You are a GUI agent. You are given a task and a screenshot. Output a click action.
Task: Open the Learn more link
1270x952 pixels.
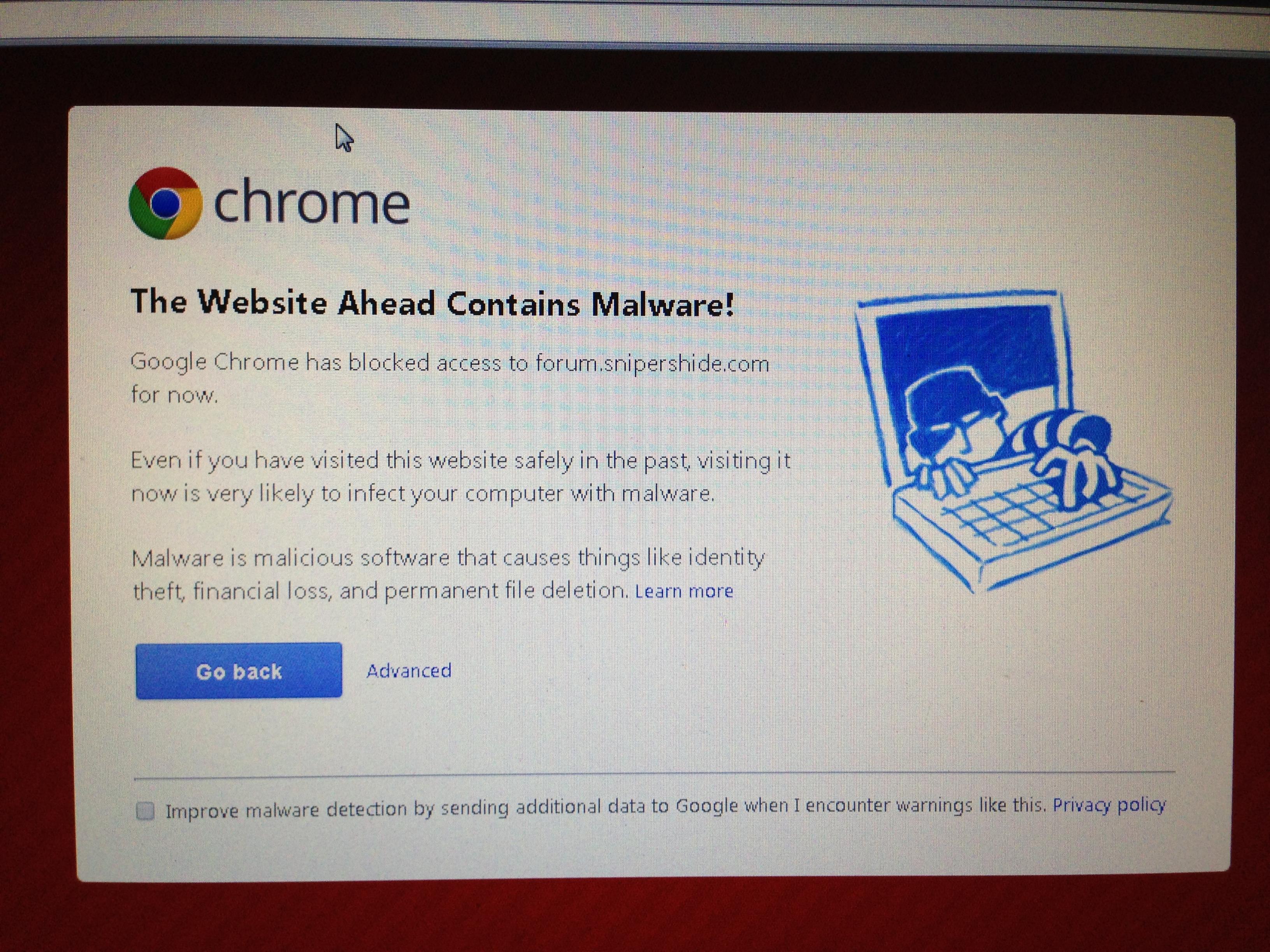click(x=684, y=591)
